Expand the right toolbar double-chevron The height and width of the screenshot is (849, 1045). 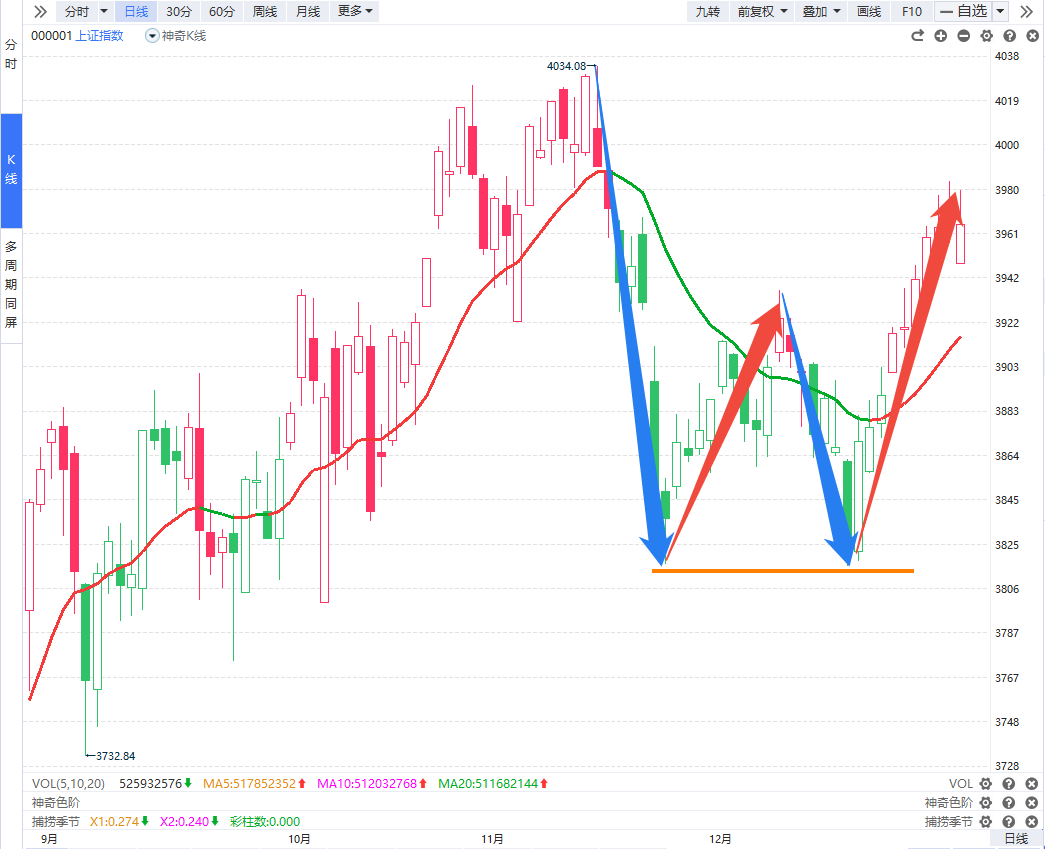[x=1026, y=11]
